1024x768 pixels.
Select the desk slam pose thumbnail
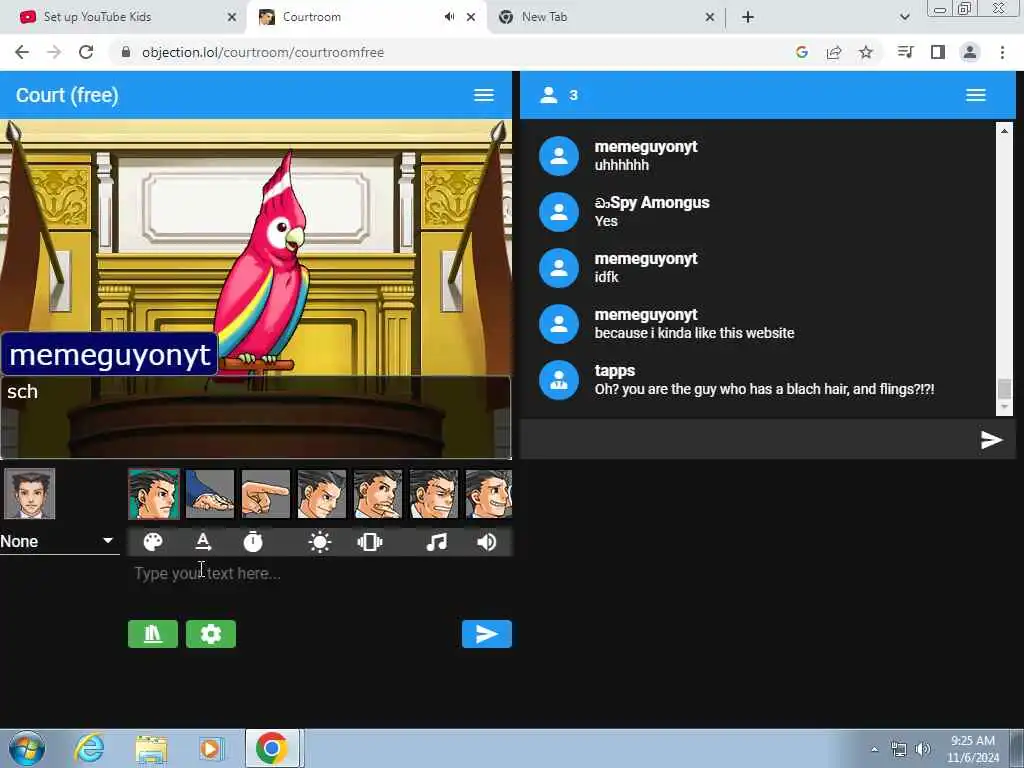210,494
